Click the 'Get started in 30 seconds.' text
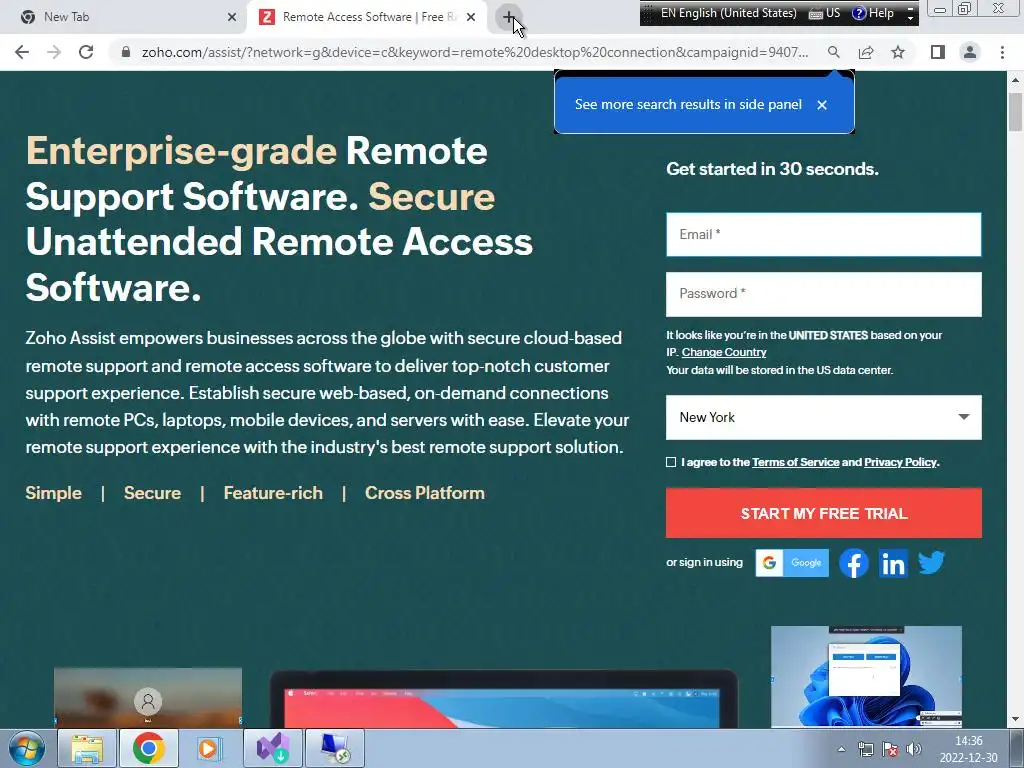 click(772, 169)
